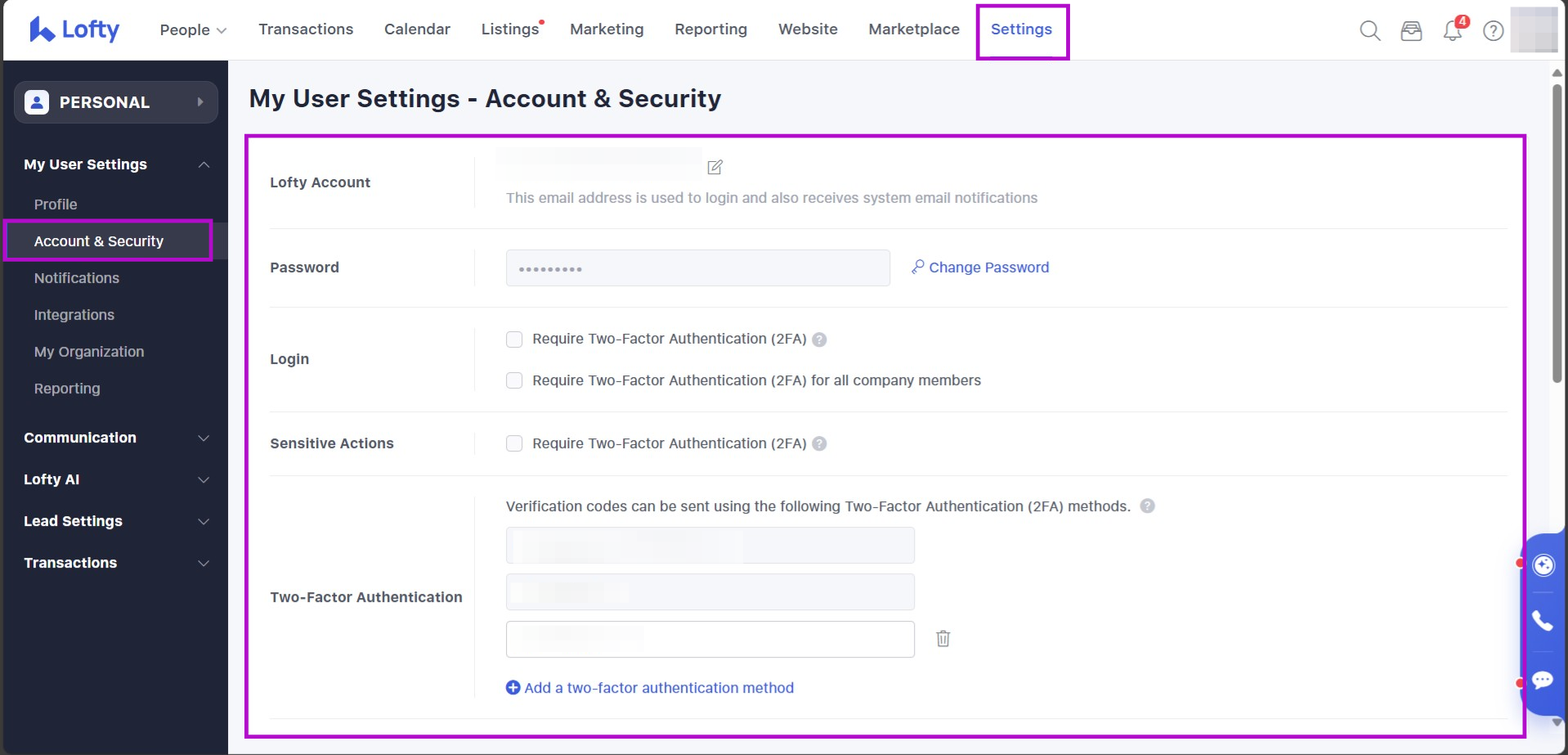Screen dimensions: 1568x755
Task: Check Require 2FA for all company members
Action: coord(514,380)
